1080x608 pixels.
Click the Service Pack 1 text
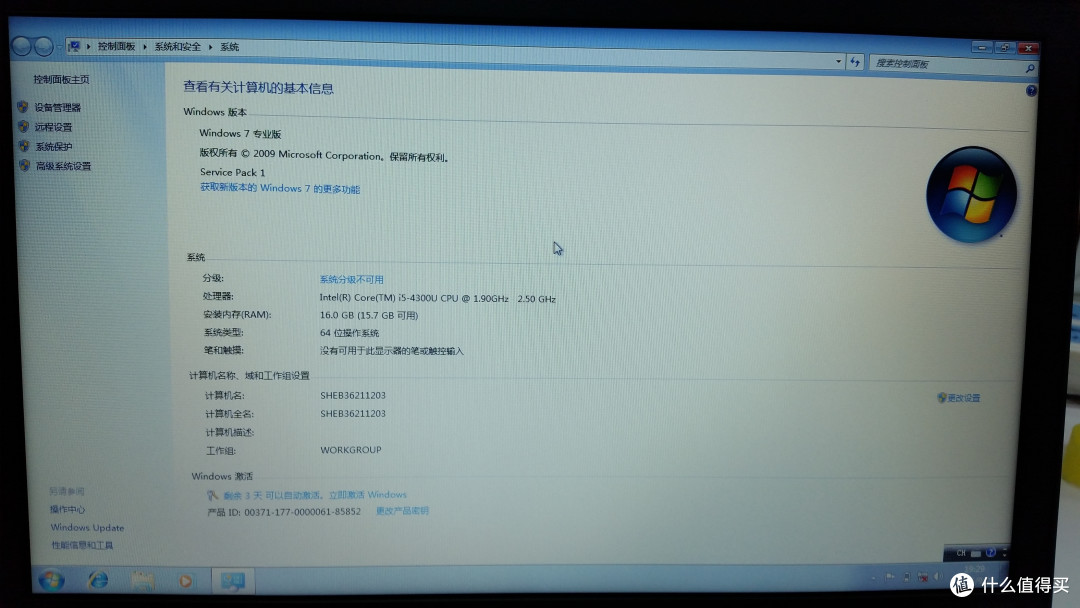(233, 172)
